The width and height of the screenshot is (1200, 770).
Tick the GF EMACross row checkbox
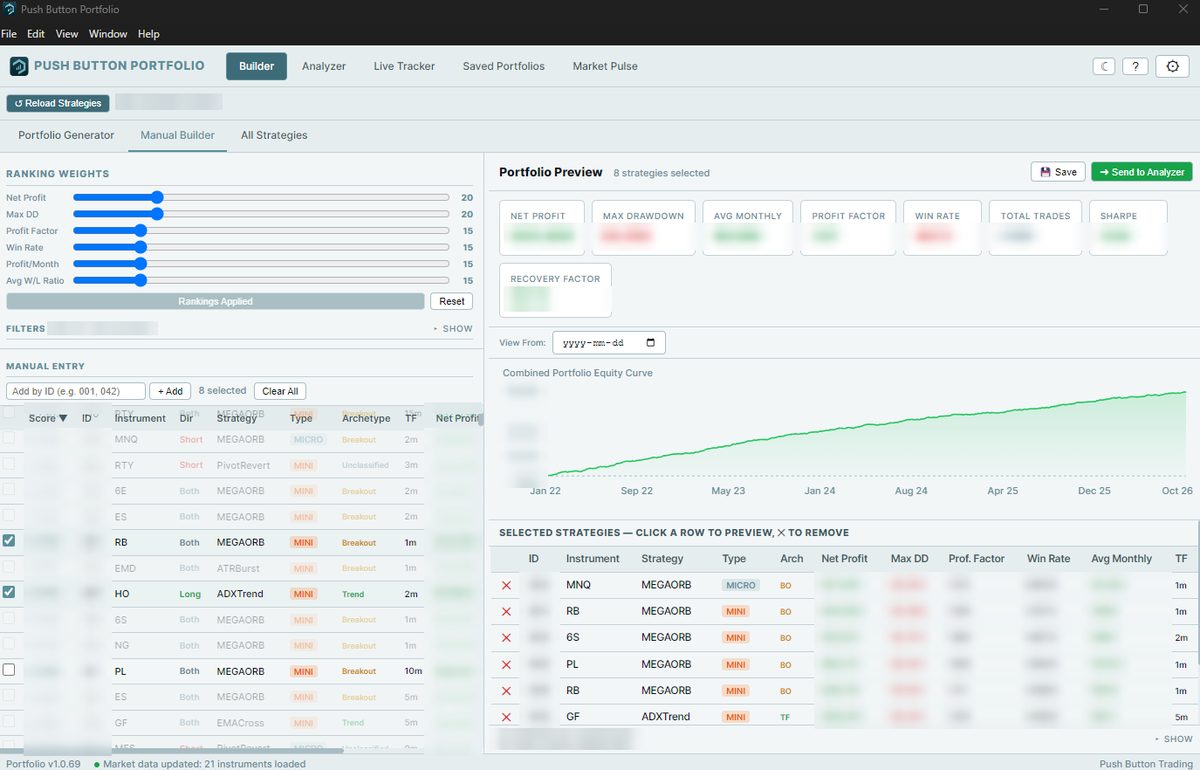click(9, 721)
